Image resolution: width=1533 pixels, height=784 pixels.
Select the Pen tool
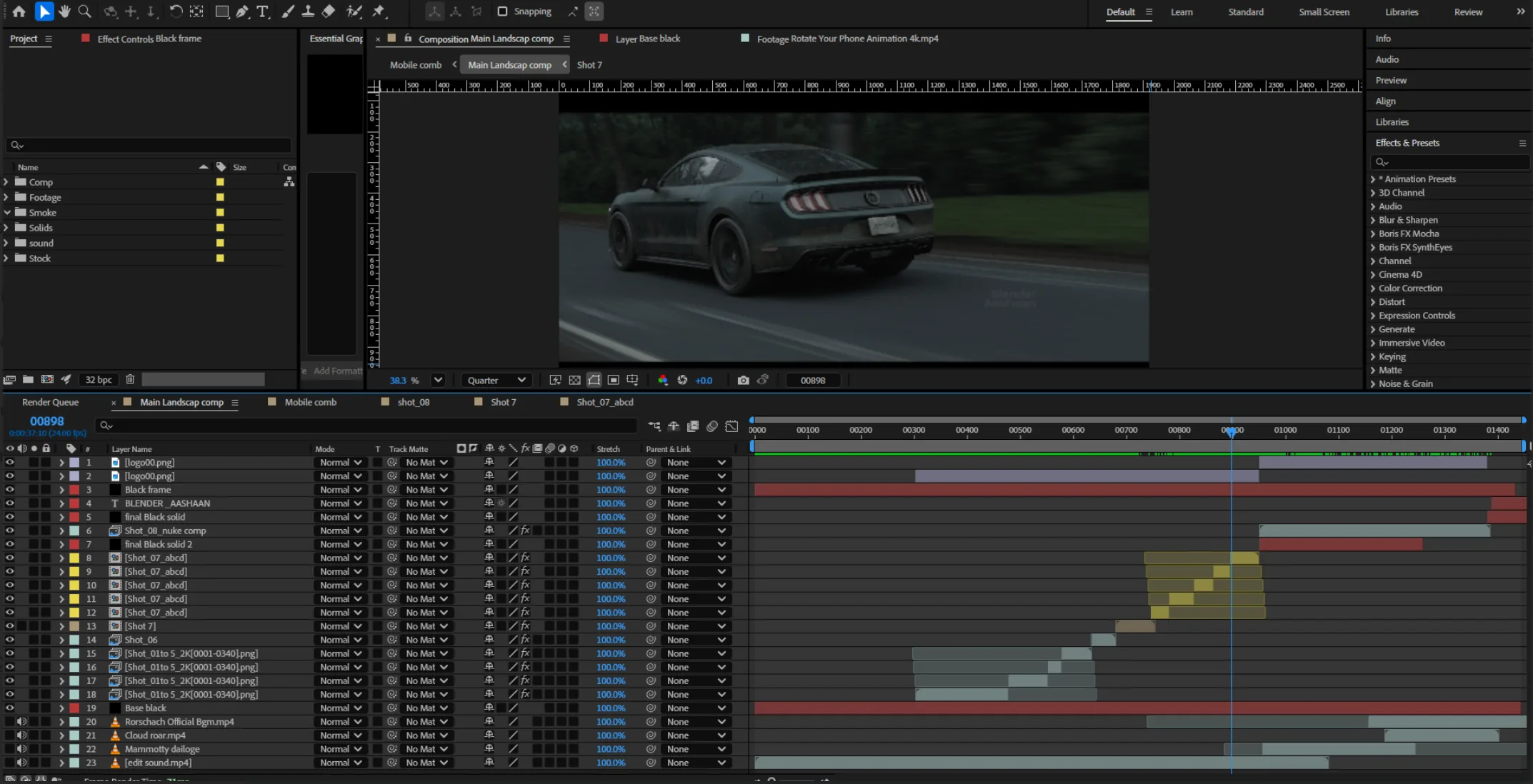(x=242, y=11)
